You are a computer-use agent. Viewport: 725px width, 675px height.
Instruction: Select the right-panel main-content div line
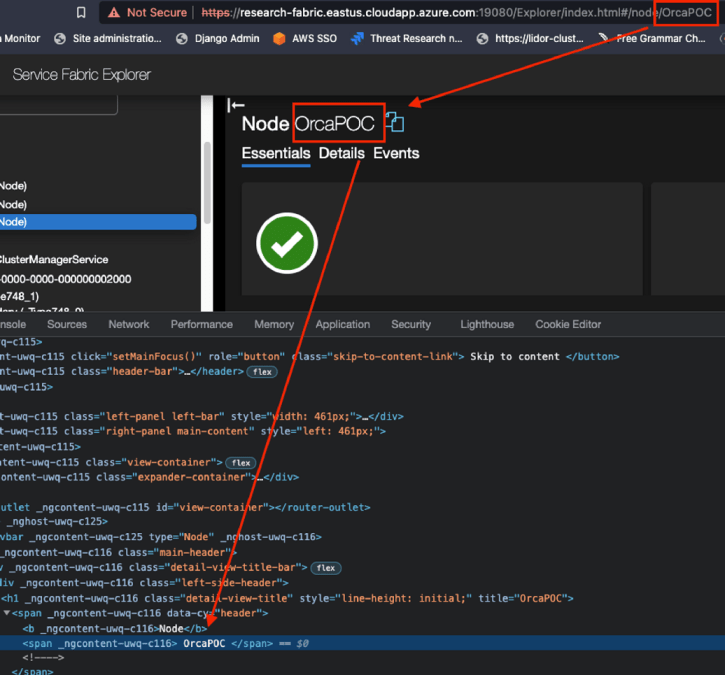[193, 431]
